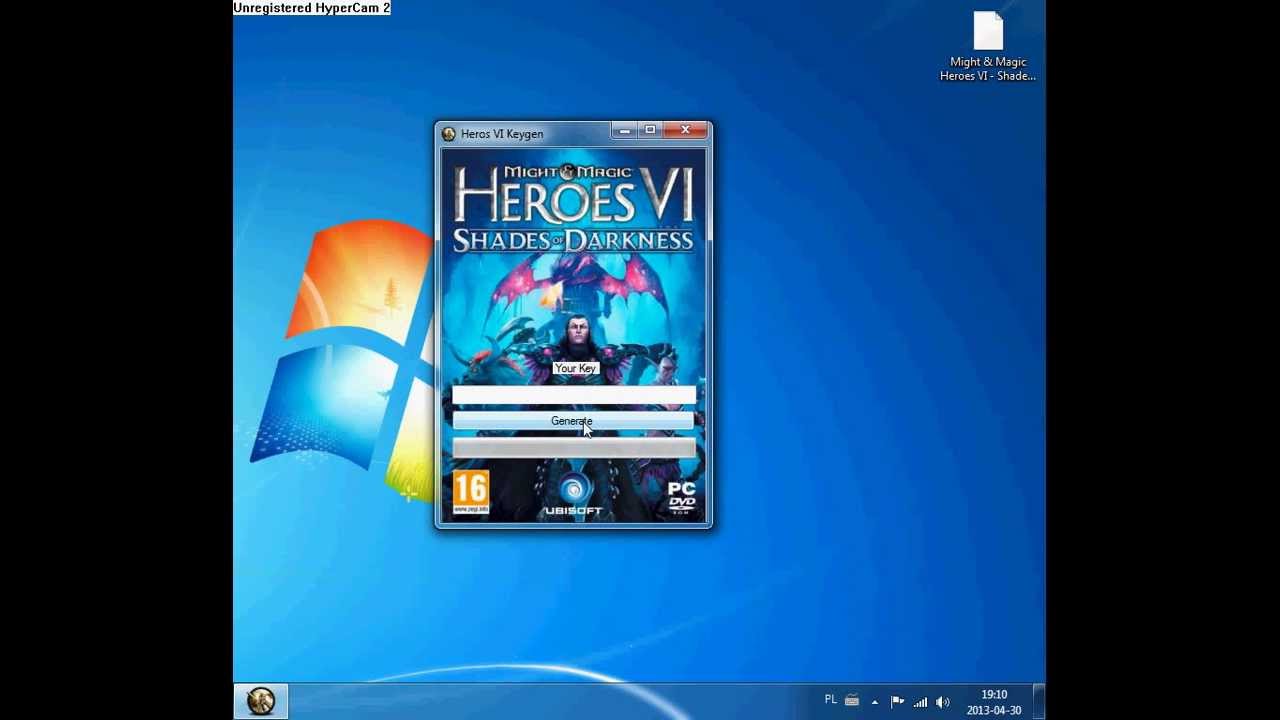Open the network signal icon

[920, 702]
